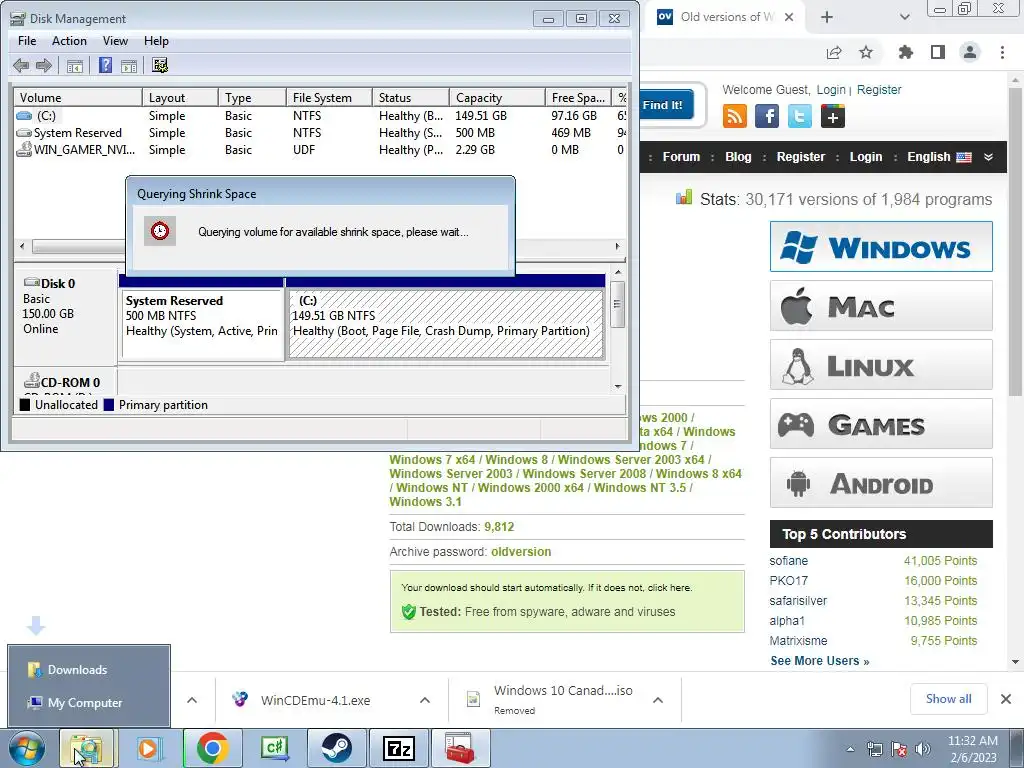Click the share page icon in Chrome

click(x=834, y=52)
